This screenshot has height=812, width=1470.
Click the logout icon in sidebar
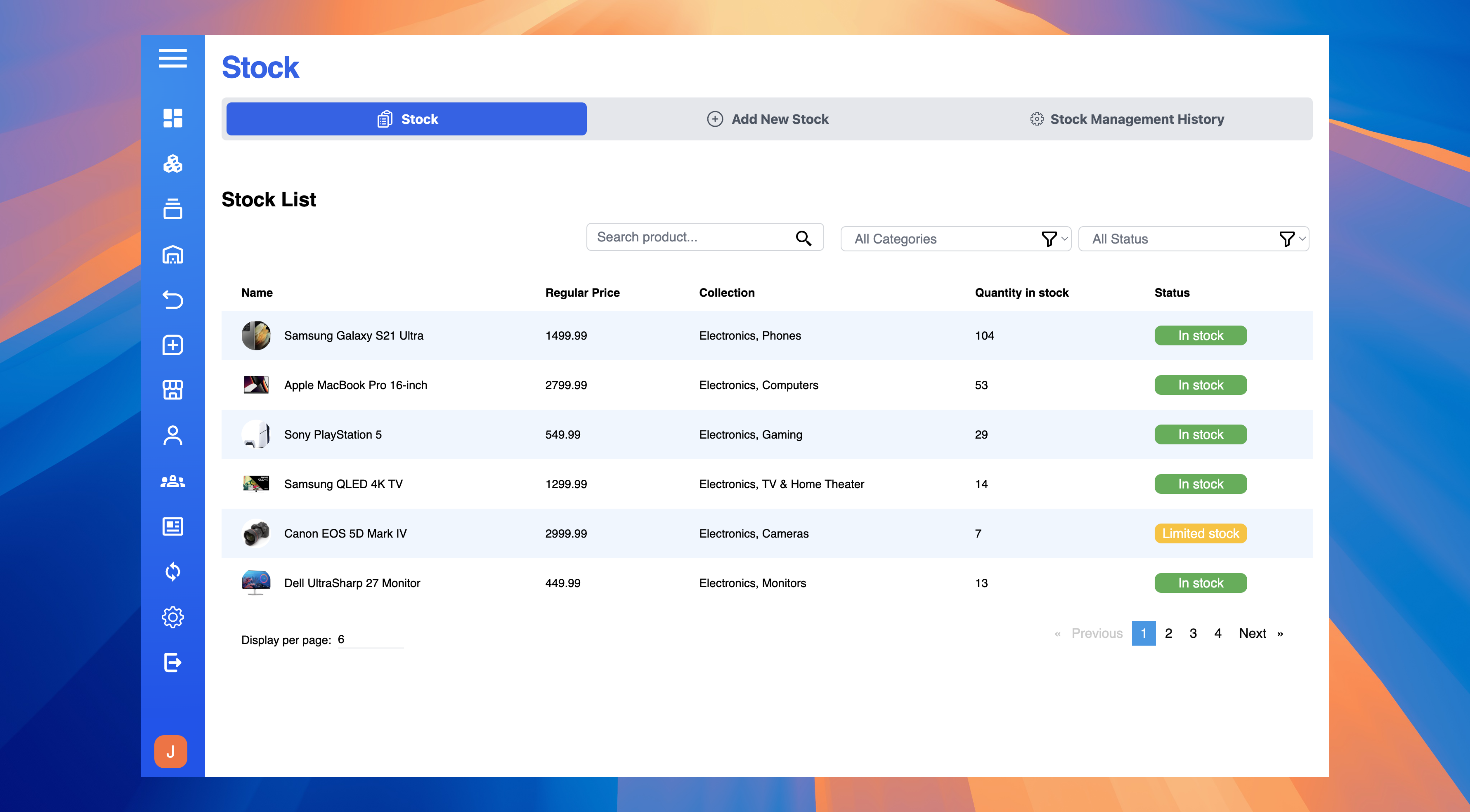pyautogui.click(x=172, y=662)
